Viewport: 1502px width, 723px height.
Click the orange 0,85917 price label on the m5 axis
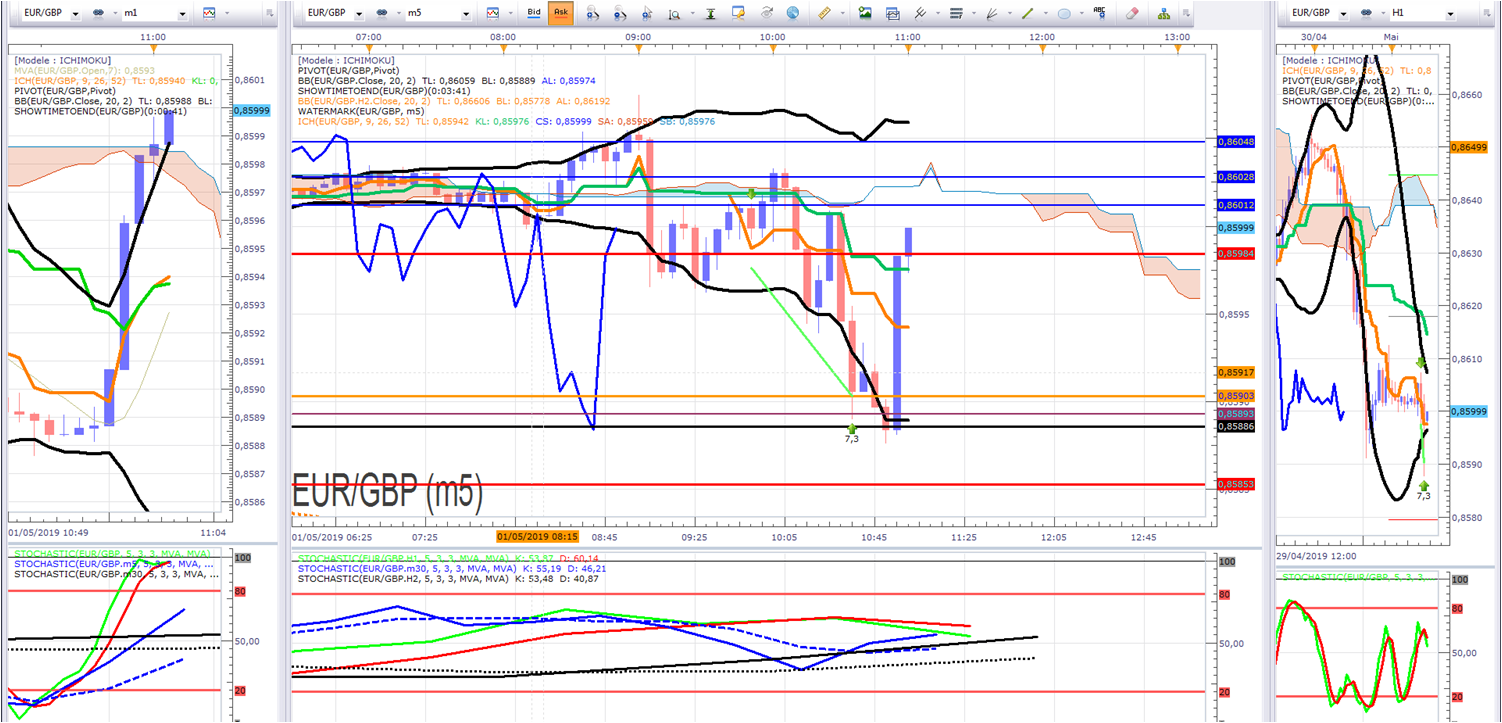pyautogui.click(x=1236, y=372)
